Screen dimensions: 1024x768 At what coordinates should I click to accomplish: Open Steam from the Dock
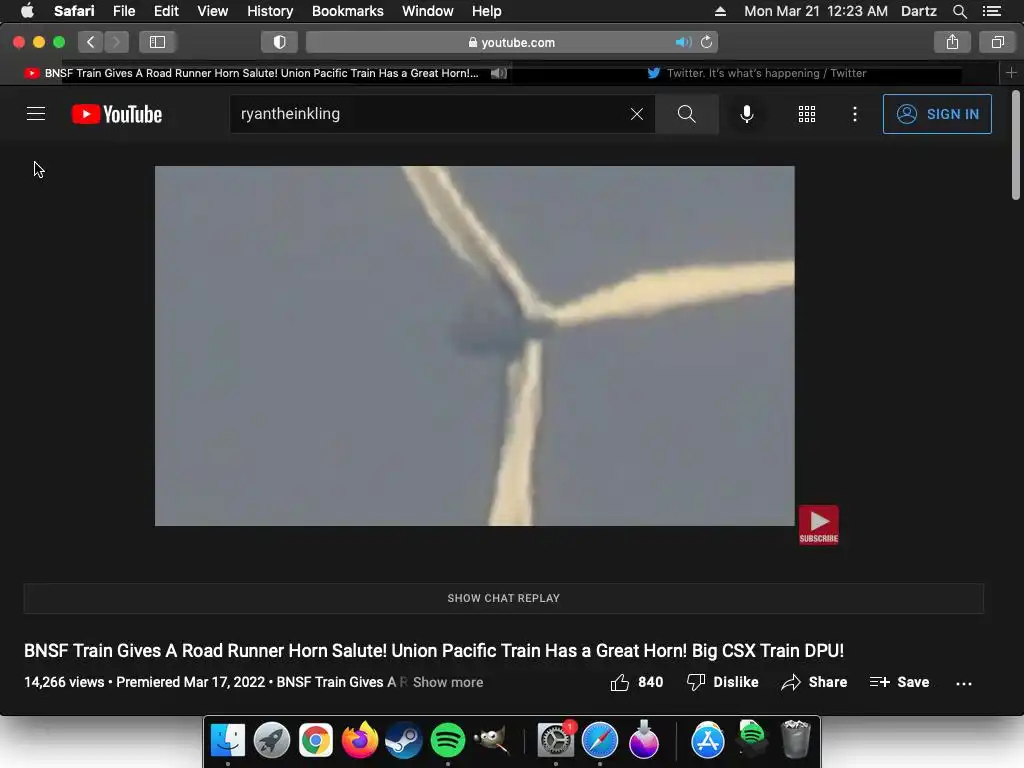pos(404,740)
